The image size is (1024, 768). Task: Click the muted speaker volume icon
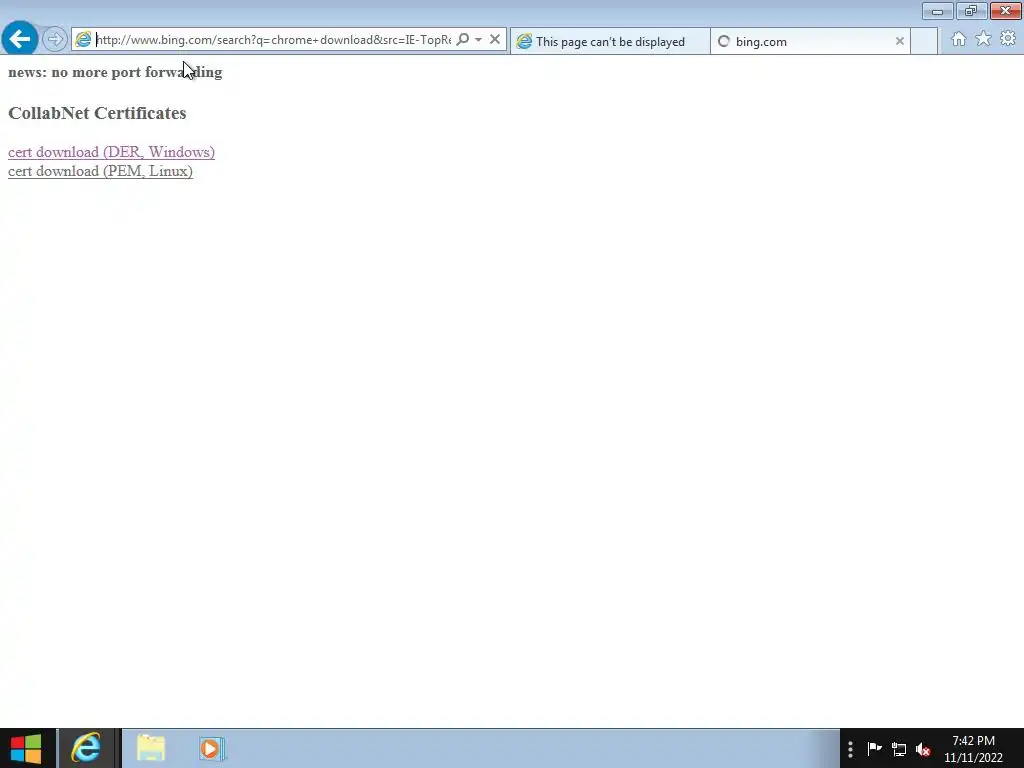coord(923,749)
